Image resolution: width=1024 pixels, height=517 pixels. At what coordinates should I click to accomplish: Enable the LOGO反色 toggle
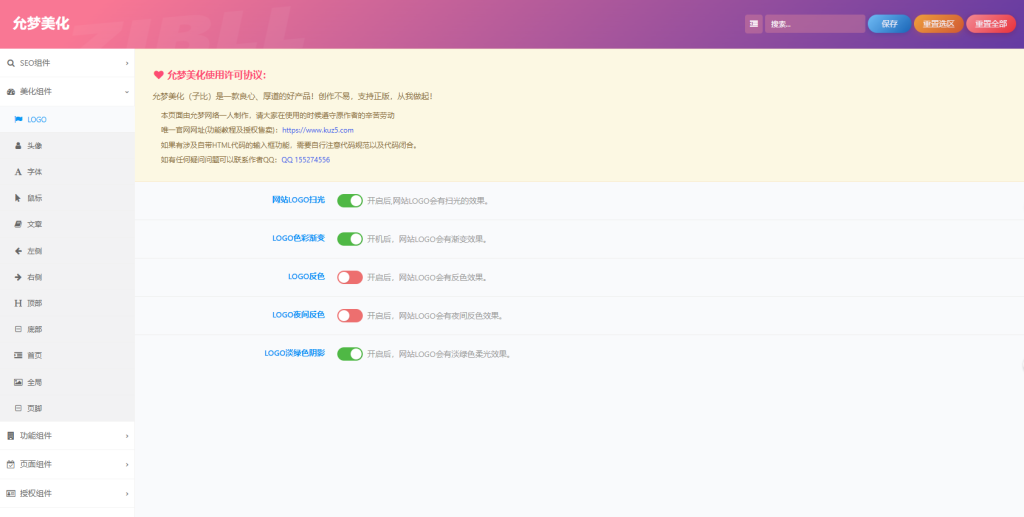click(x=349, y=277)
